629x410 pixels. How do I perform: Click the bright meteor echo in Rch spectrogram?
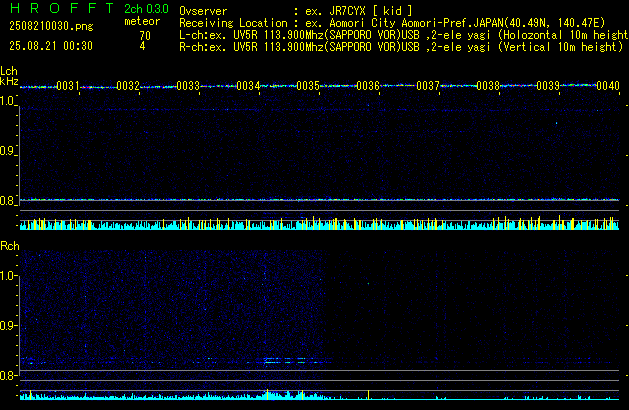pos(286,361)
